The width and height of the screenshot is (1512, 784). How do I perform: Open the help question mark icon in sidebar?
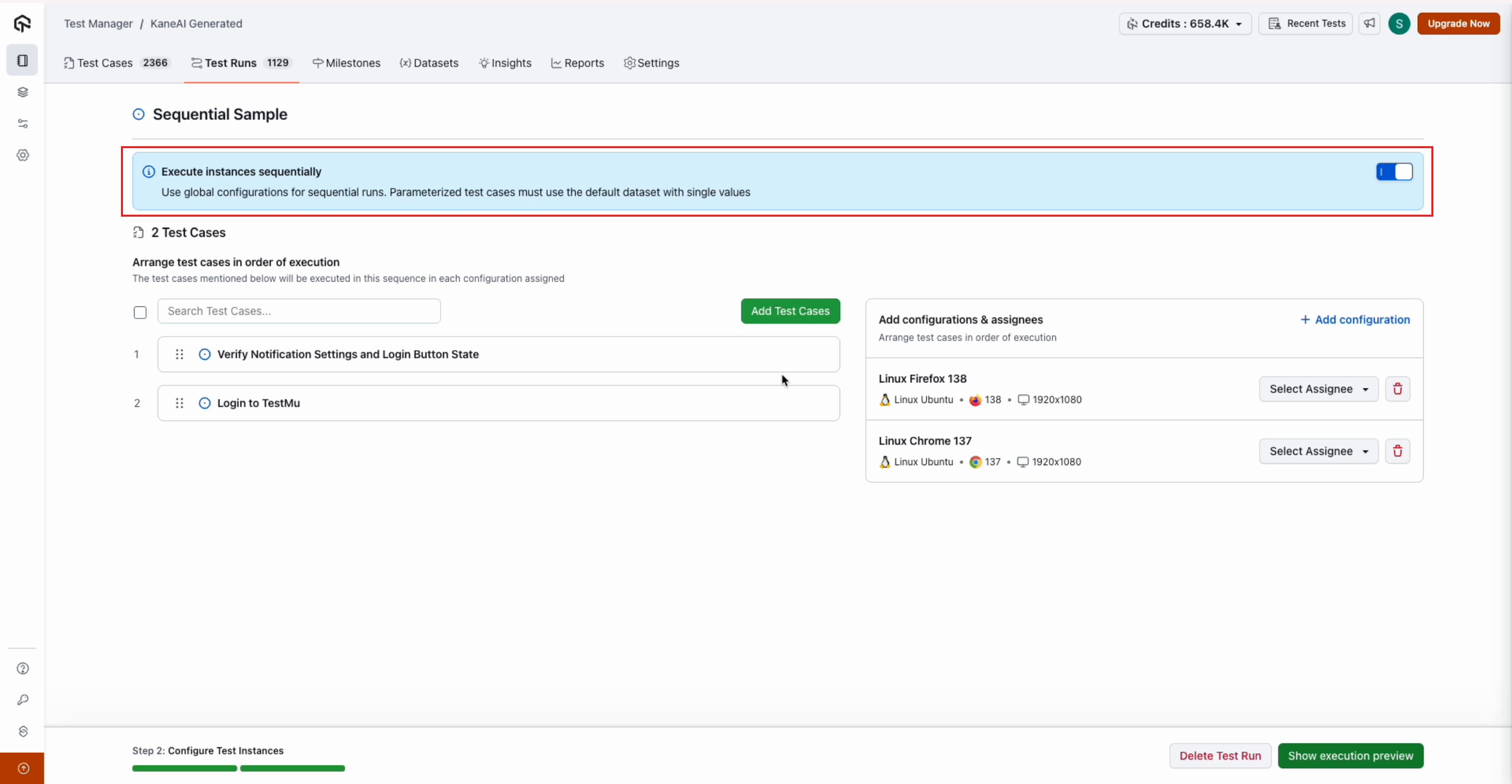click(23, 669)
